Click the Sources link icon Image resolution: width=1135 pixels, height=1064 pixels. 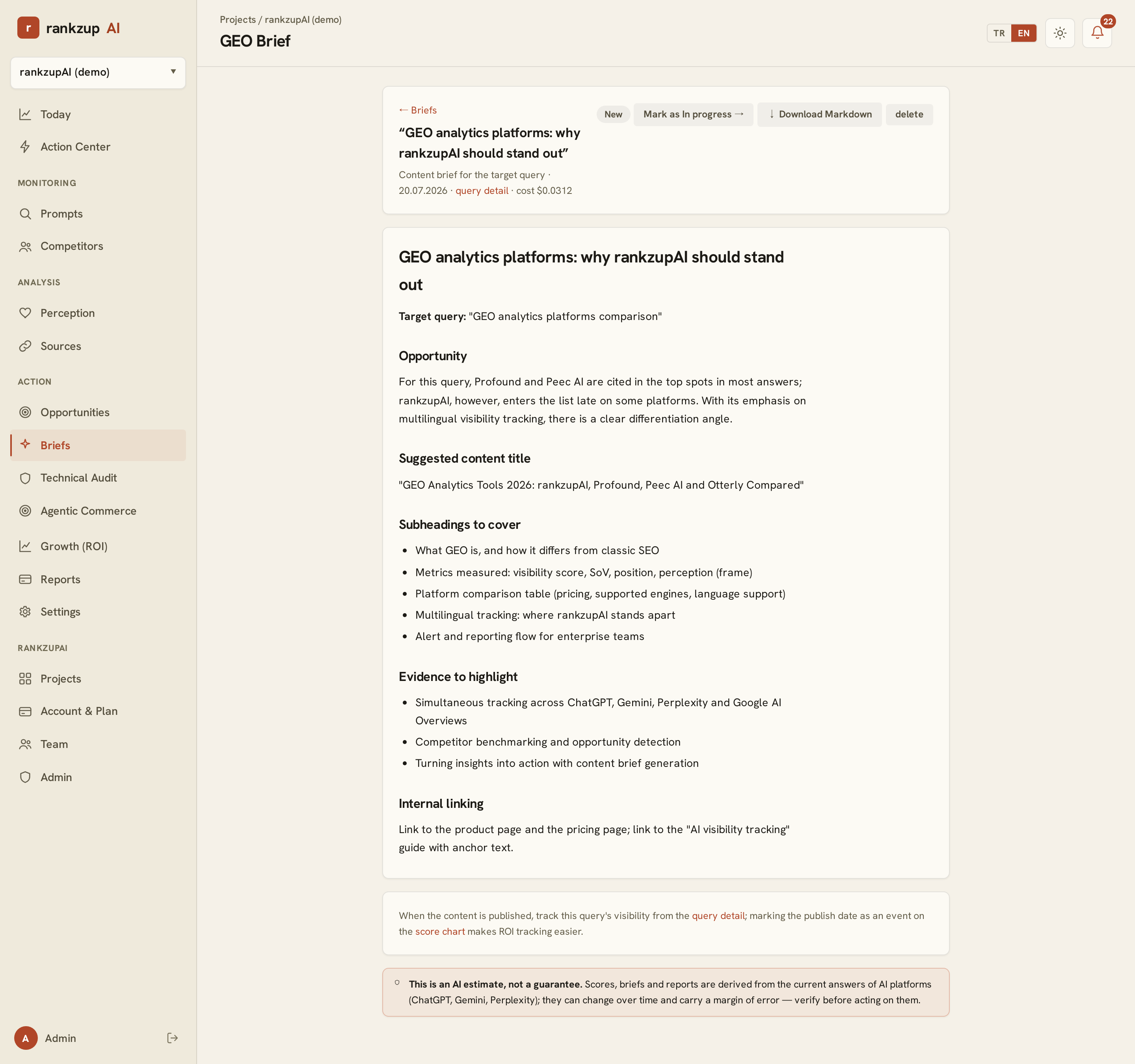(x=25, y=346)
